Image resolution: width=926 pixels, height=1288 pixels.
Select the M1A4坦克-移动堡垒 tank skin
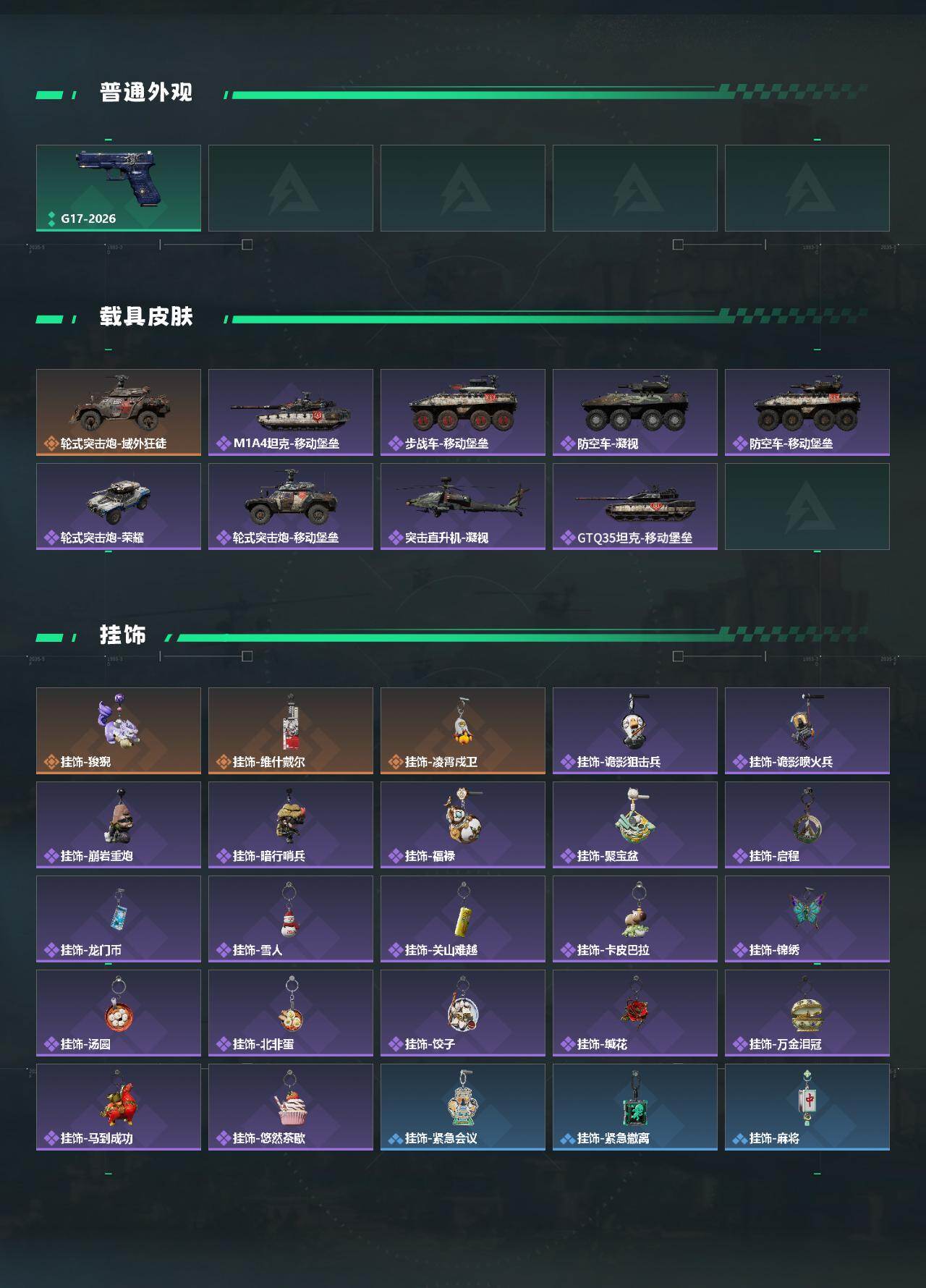291,412
